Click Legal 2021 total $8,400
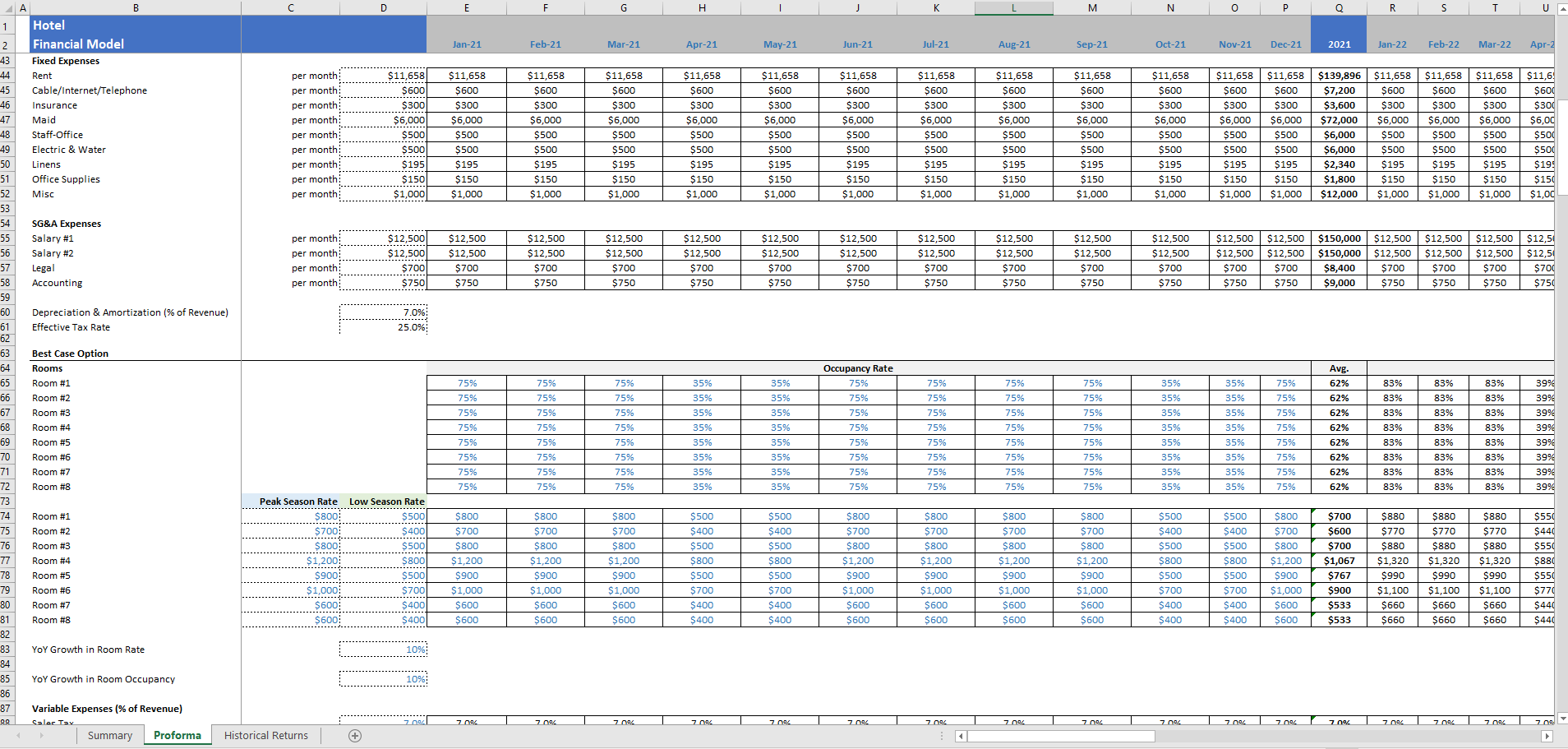The width and height of the screenshot is (1568, 749). tap(1339, 268)
